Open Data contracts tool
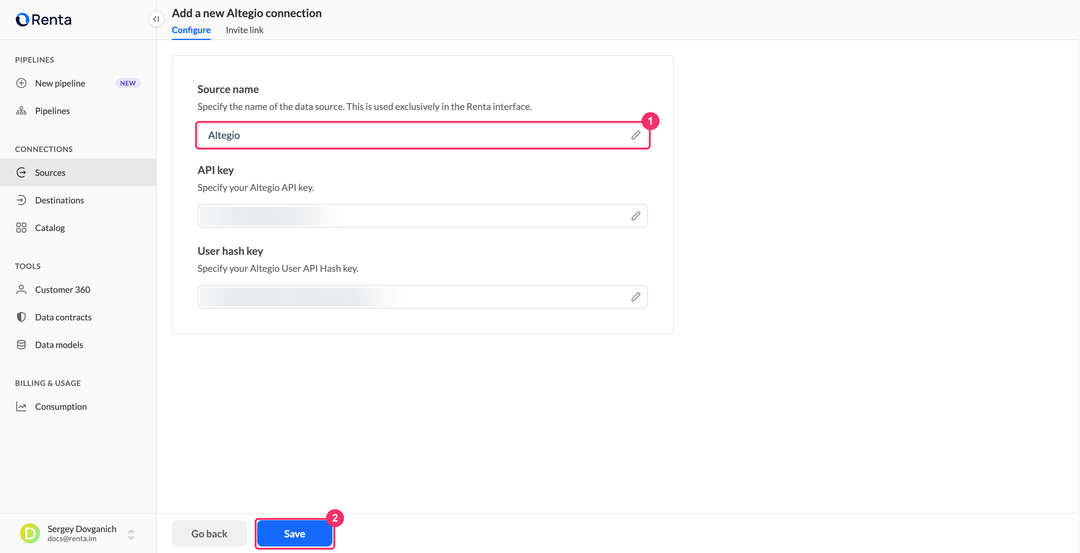This screenshot has width=1080, height=553. tap(78, 317)
